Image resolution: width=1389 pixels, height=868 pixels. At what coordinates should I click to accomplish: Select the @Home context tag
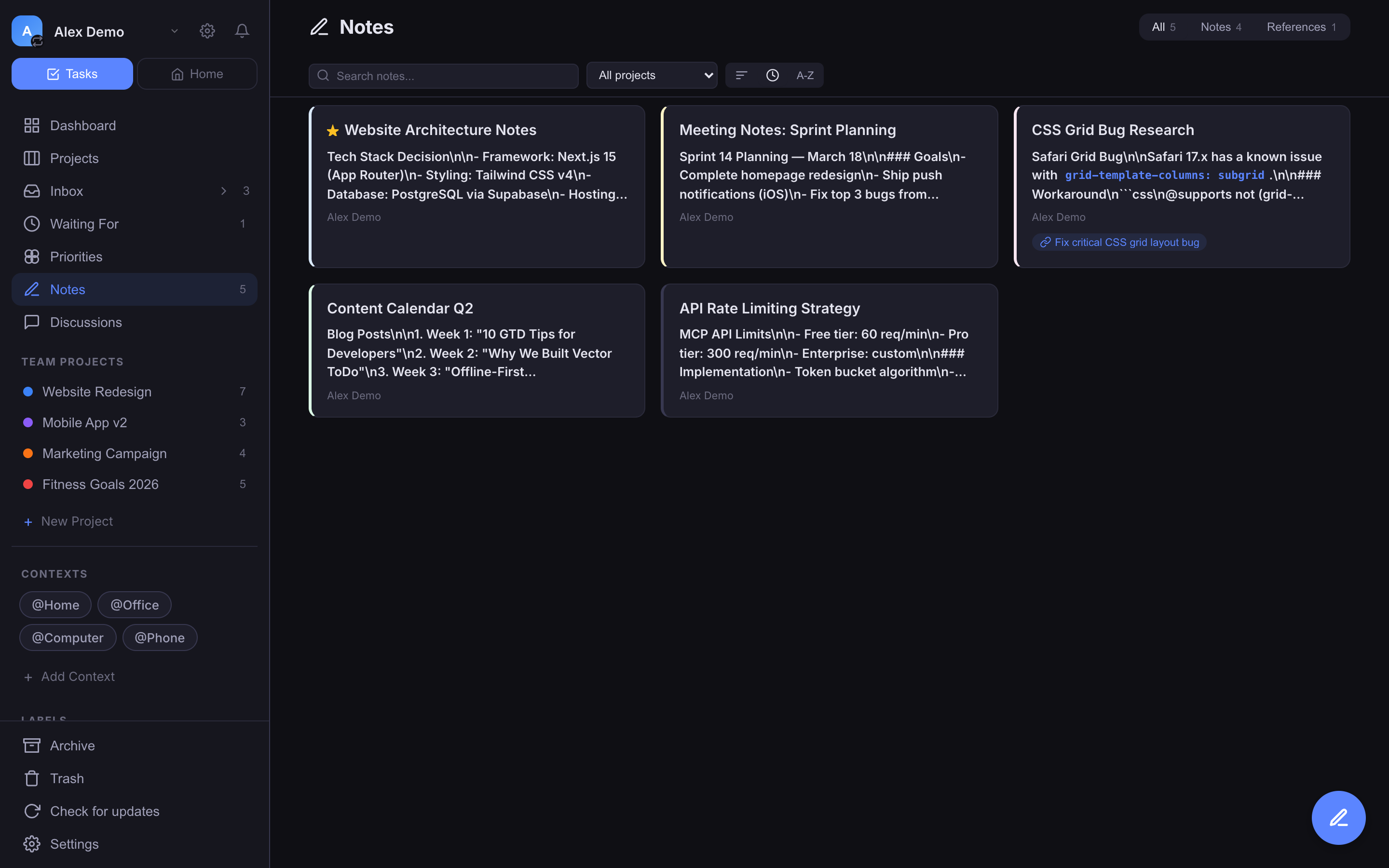(x=55, y=605)
